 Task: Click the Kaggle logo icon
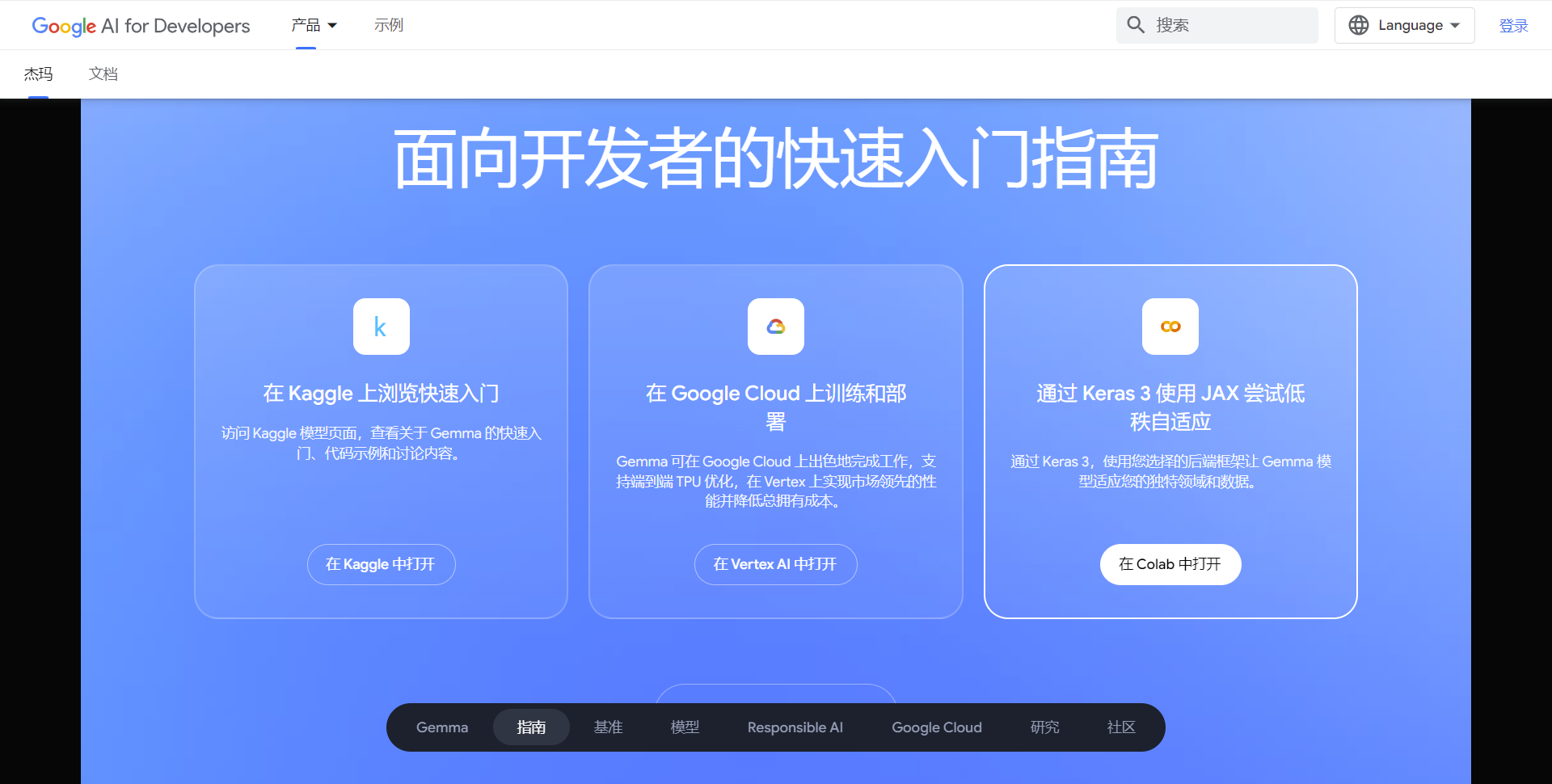[x=381, y=327]
